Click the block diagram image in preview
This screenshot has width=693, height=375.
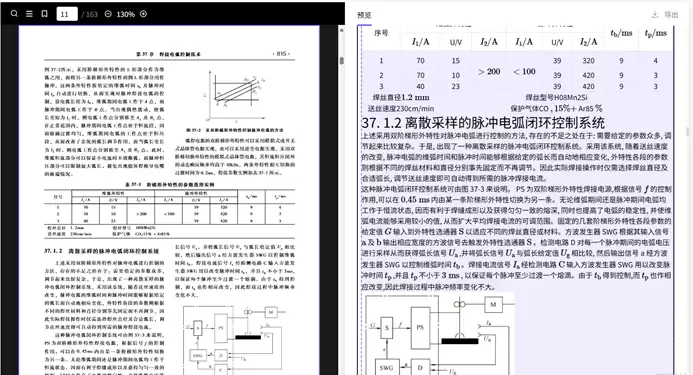tap(440, 334)
